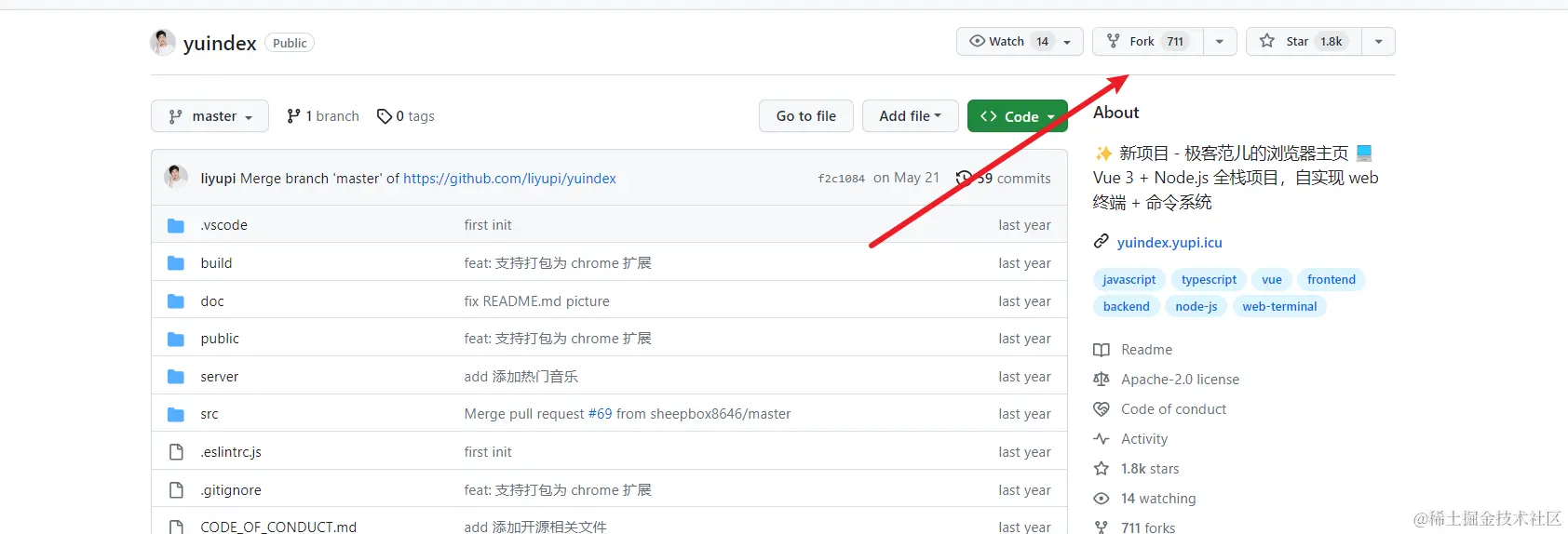The image size is (1568, 534).
Task: Open the server folder
Action: click(x=220, y=377)
